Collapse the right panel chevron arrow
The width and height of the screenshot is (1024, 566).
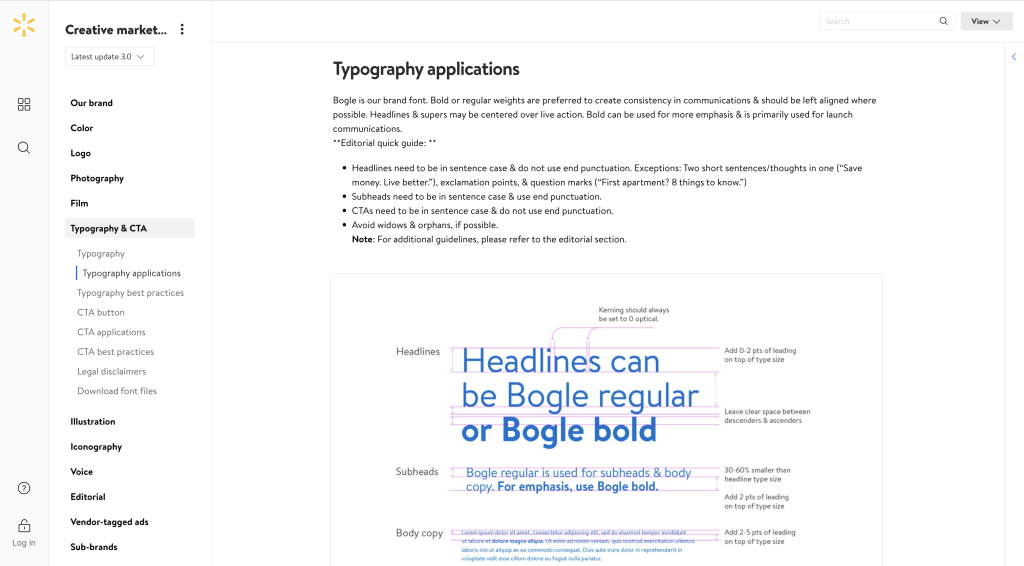[1014, 57]
